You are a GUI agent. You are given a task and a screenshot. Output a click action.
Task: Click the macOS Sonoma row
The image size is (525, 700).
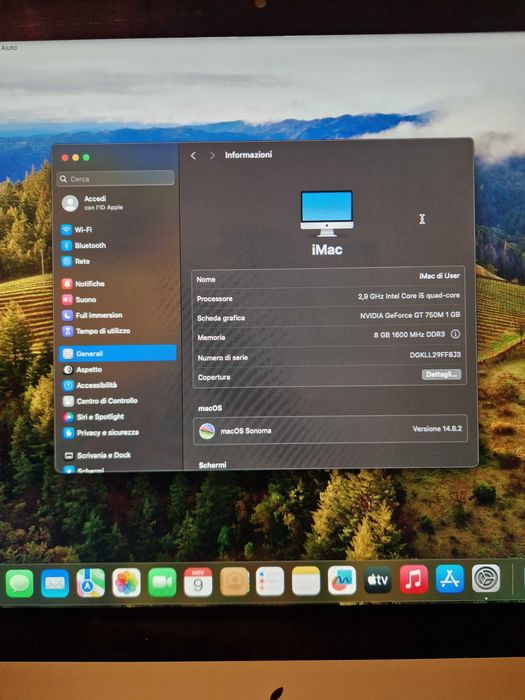pyautogui.click(x=330, y=430)
